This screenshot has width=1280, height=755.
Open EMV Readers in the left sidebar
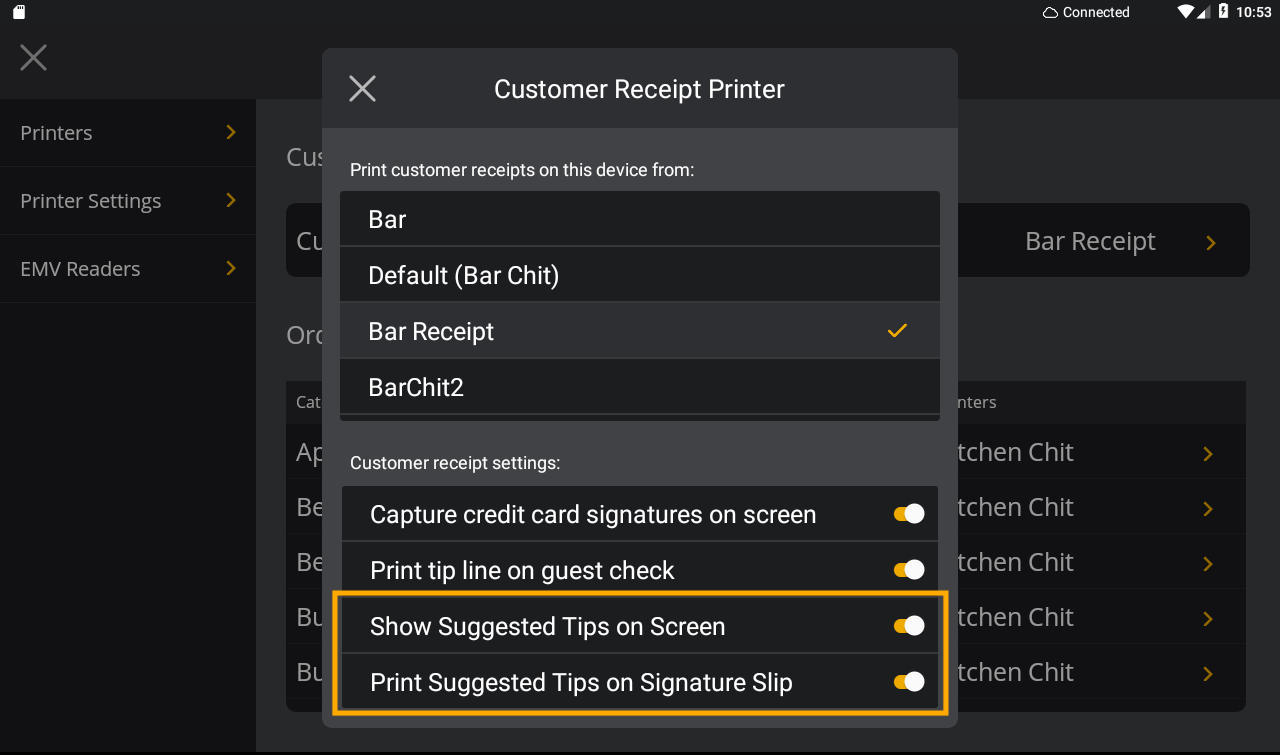(x=128, y=269)
